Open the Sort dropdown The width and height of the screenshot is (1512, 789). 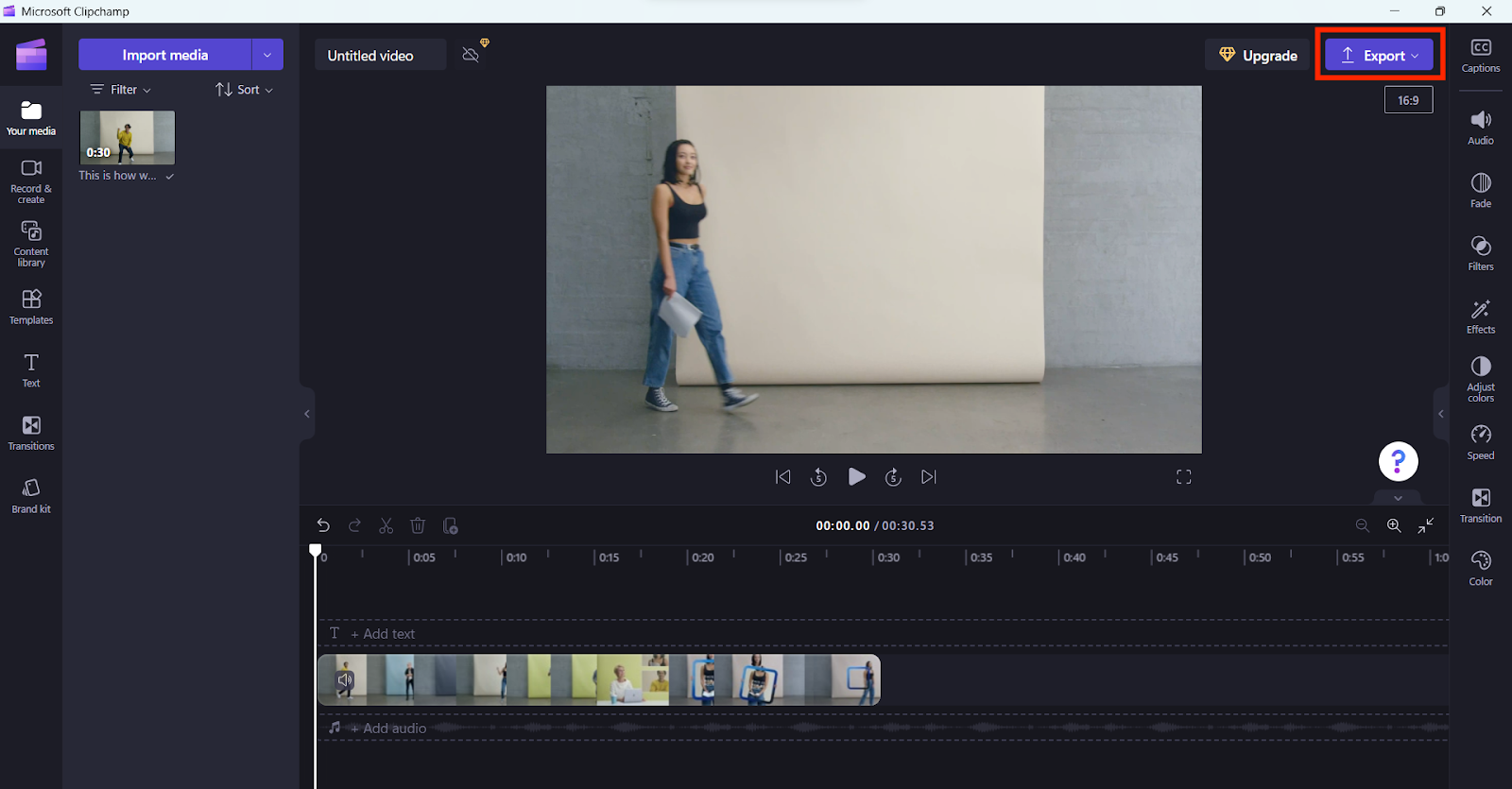pyautogui.click(x=245, y=90)
